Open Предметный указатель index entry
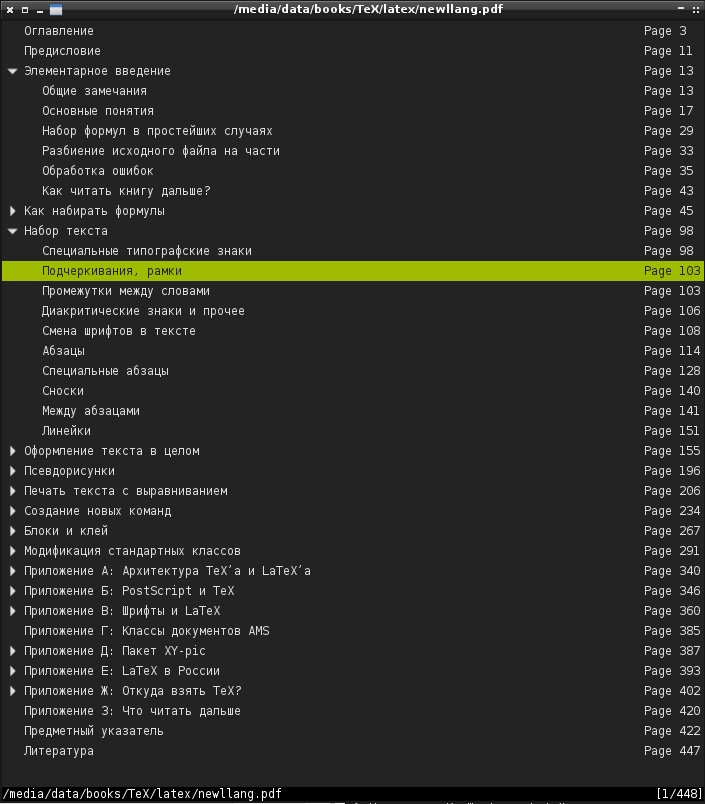Screen dimensions: 705x804 pyautogui.click(x=94, y=731)
